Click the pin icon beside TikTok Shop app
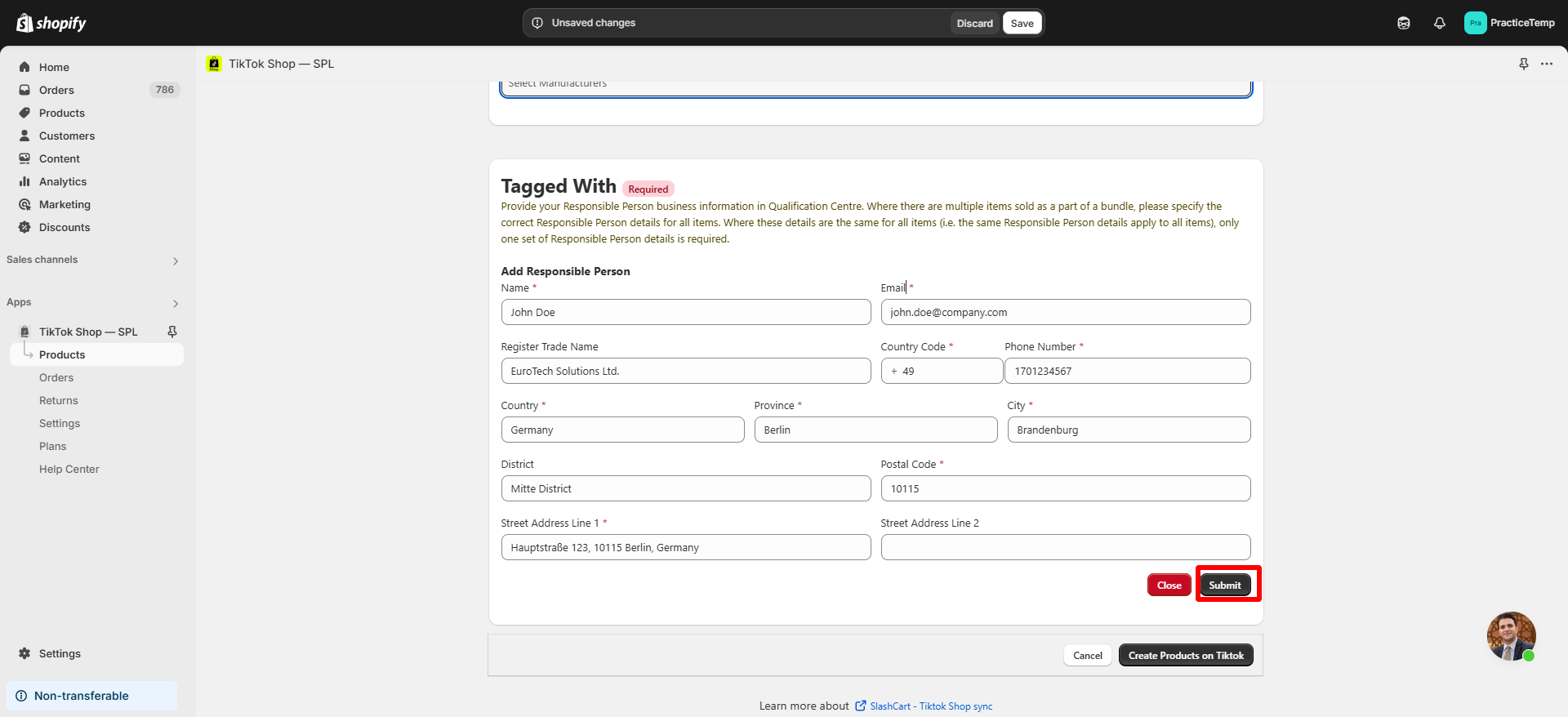1568x717 pixels. tap(172, 332)
